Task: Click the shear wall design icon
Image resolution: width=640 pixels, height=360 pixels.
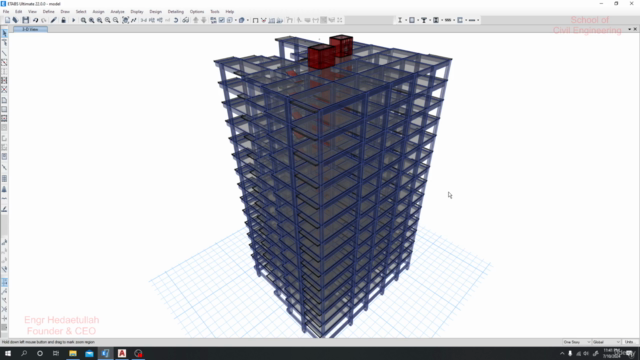Action: [x=460, y=20]
